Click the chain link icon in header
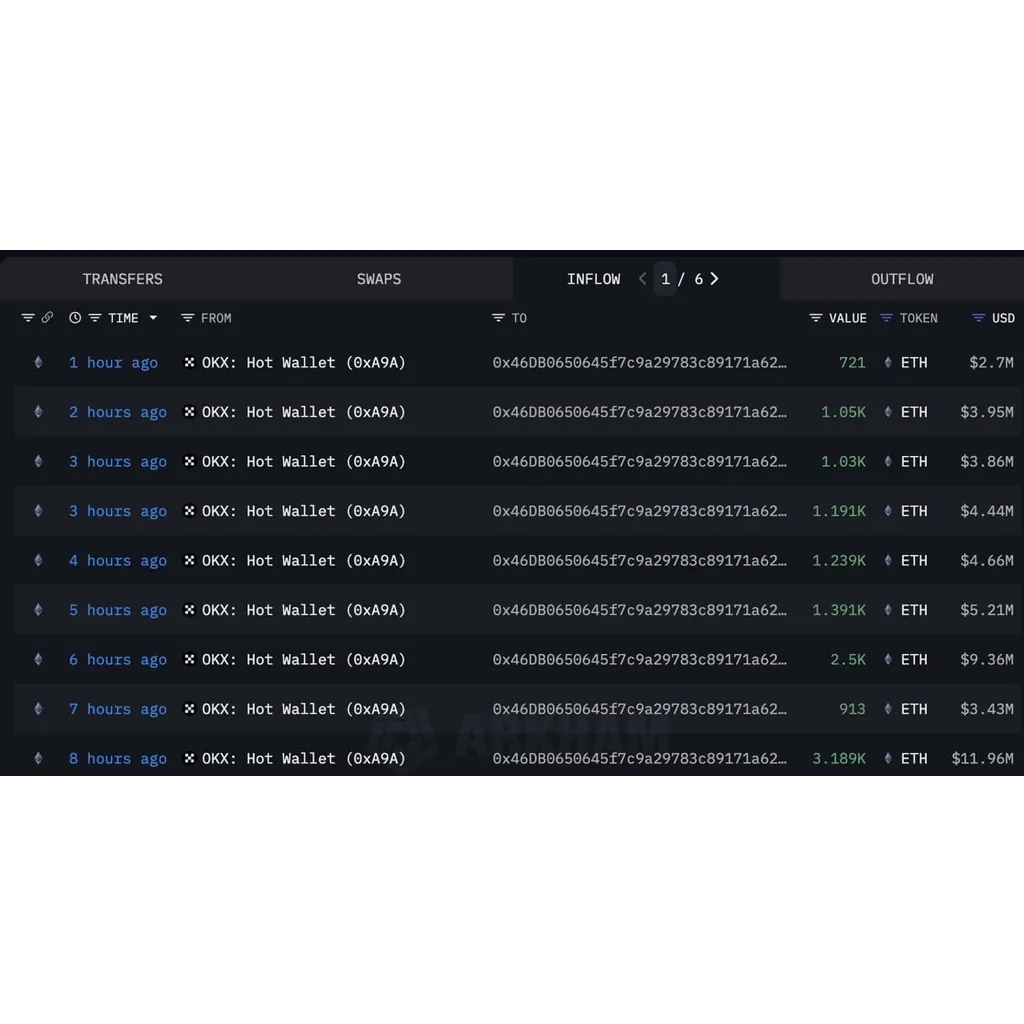Viewport: 1024px width, 1024px height. pos(47,317)
